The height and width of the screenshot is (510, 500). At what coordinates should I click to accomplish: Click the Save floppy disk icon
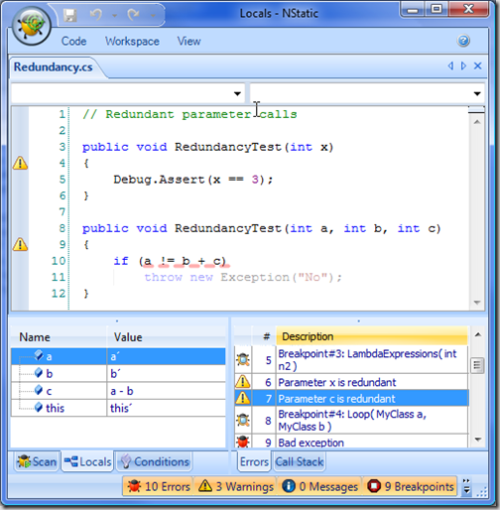[70, 15]
